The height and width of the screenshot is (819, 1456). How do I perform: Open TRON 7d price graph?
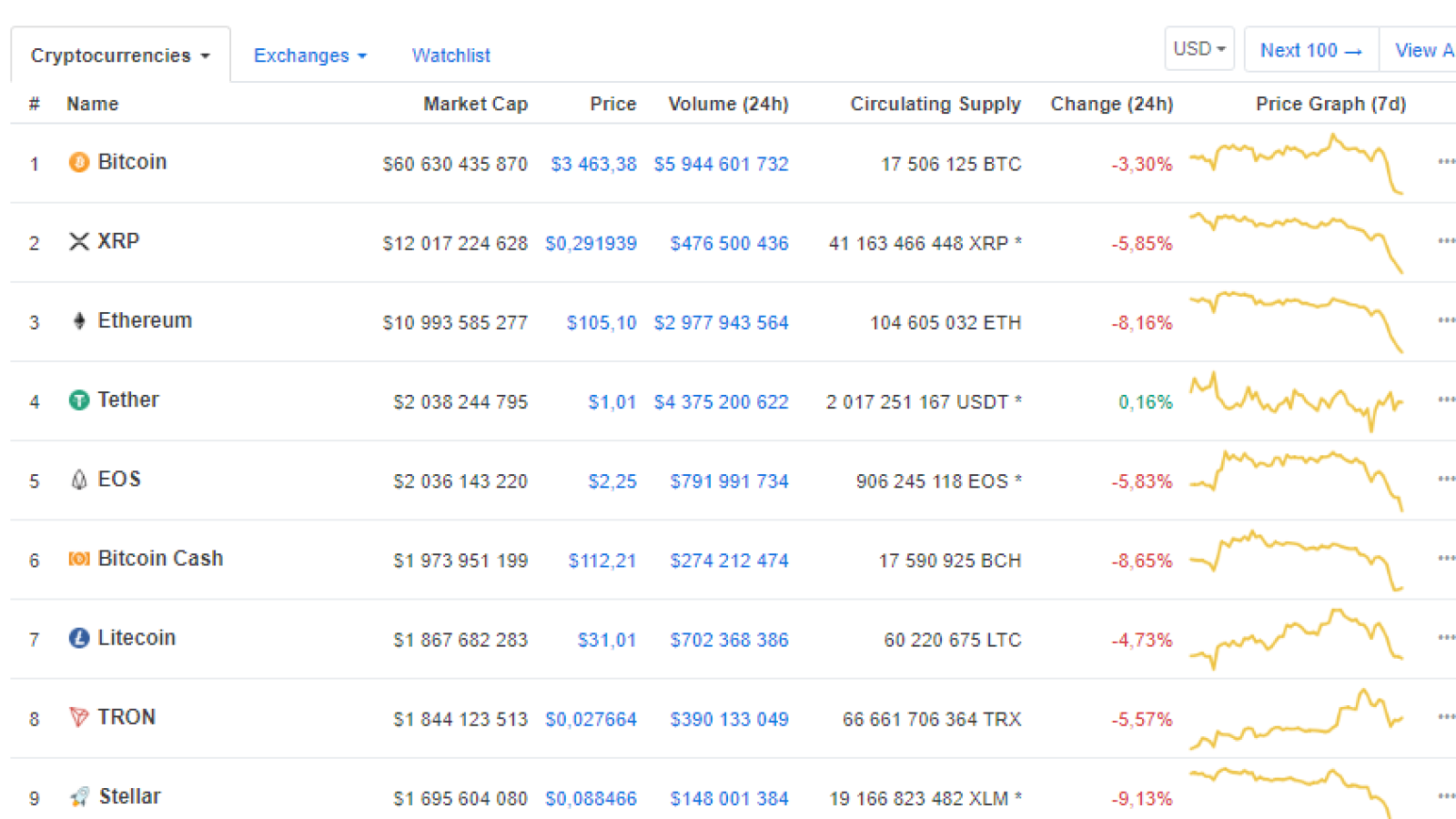1297,719
